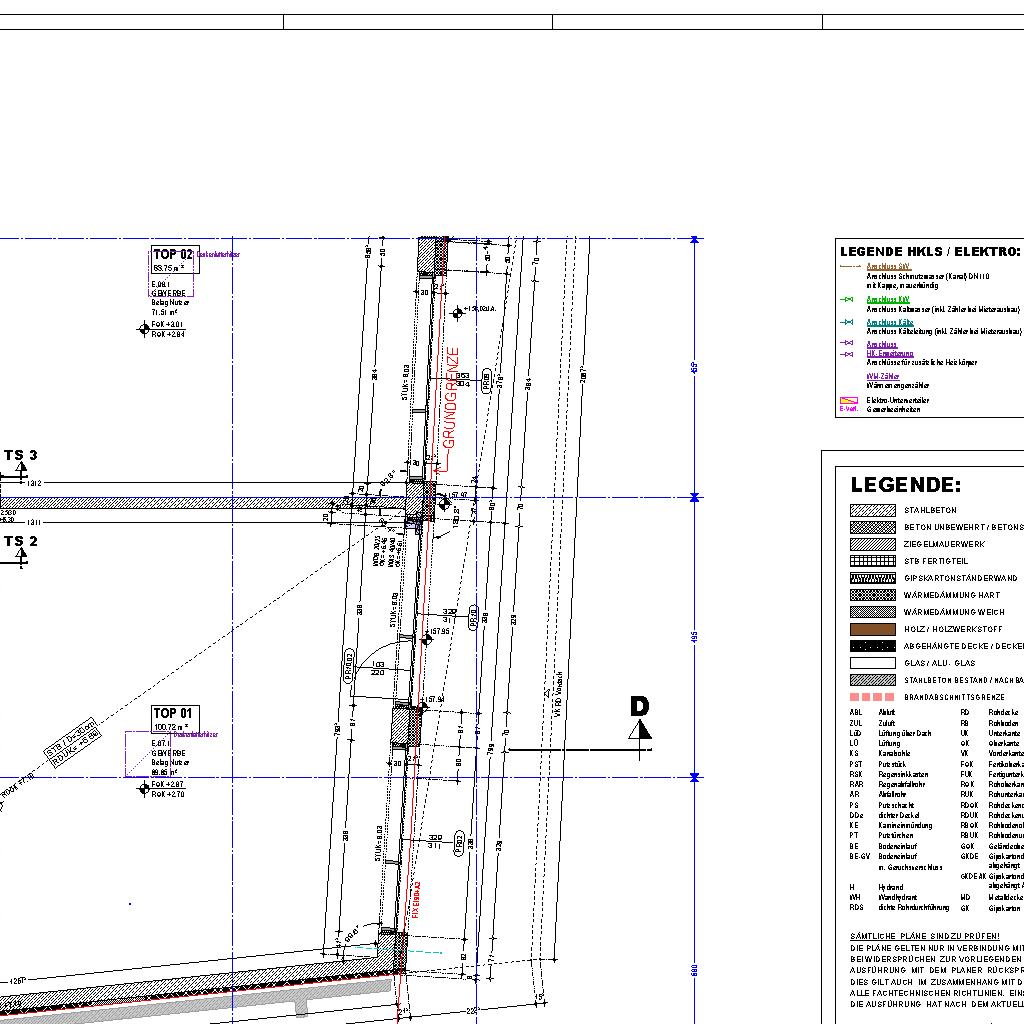Click the Stahlbeton hatch swatch in legend
Image resolution: width=1024 pixels, height=1024 pixels.
point(872,510)
